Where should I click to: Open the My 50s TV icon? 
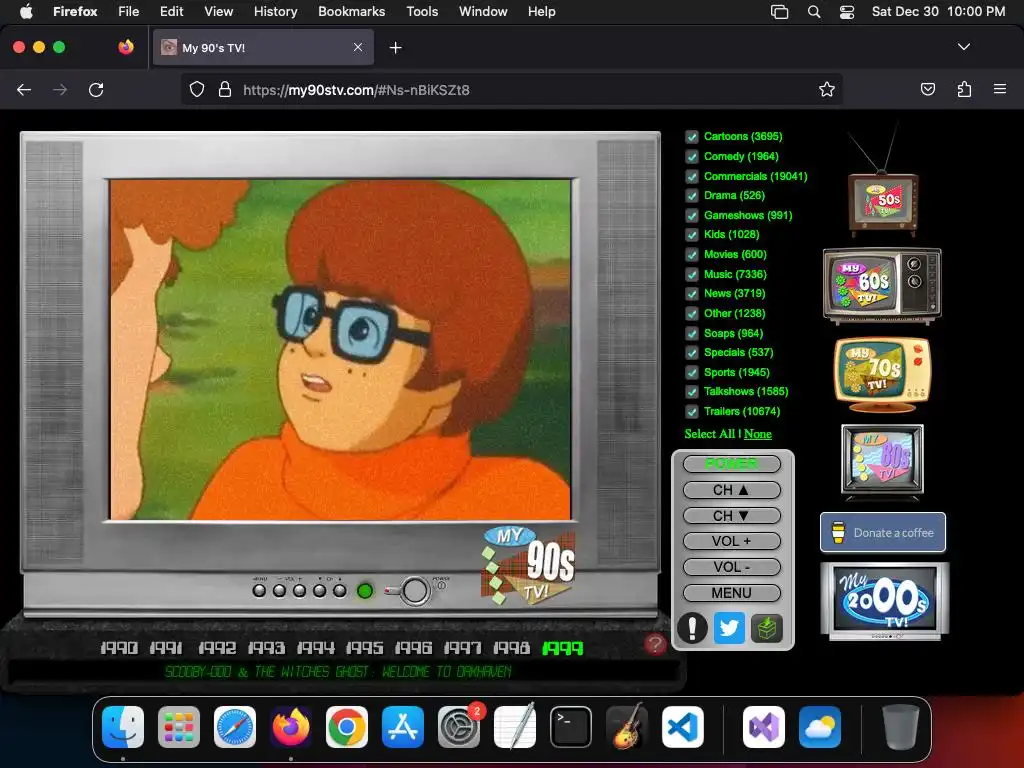(x=883, y=203)
